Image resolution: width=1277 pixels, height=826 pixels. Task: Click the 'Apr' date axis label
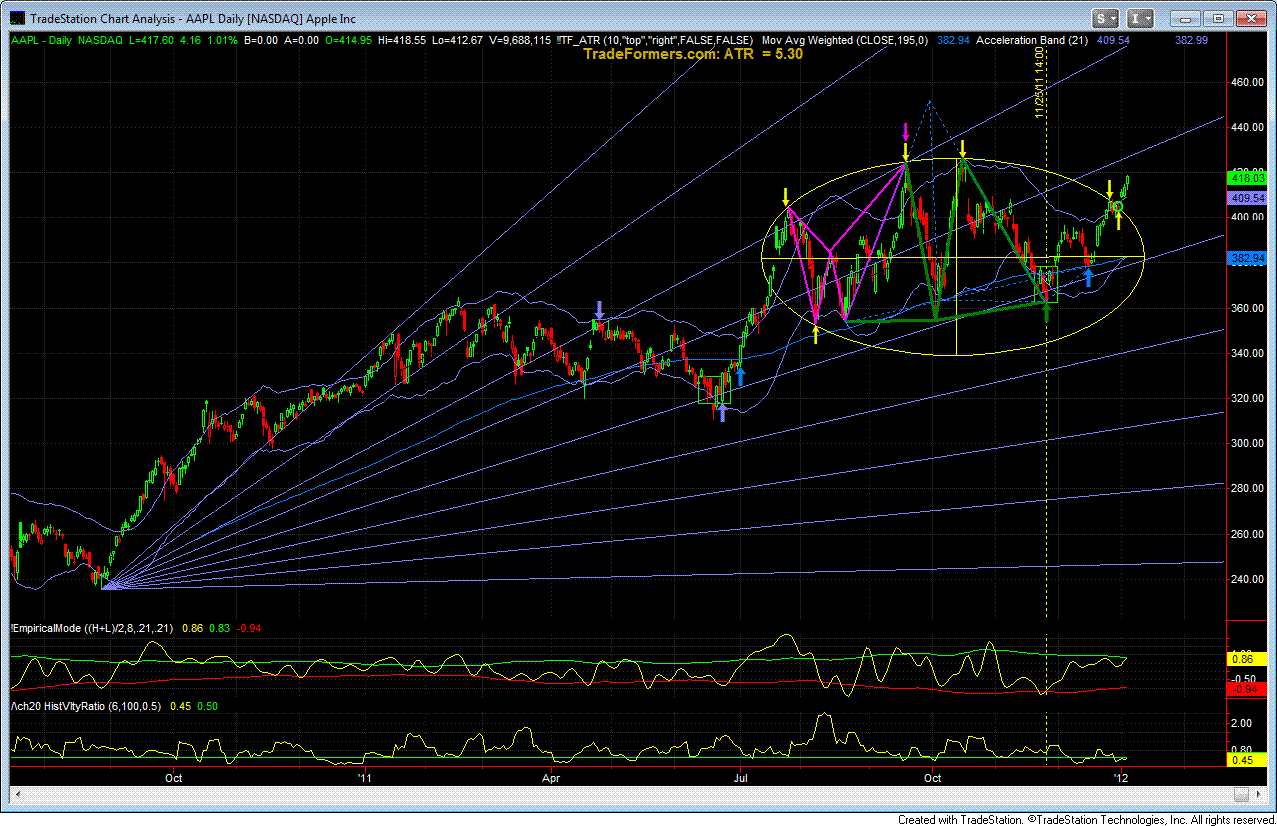551,776
